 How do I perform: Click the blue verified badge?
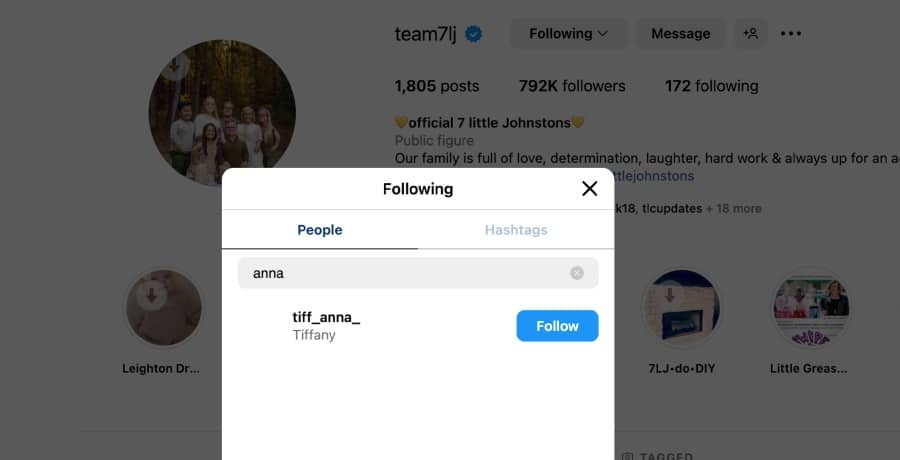[x=474, y=35]
